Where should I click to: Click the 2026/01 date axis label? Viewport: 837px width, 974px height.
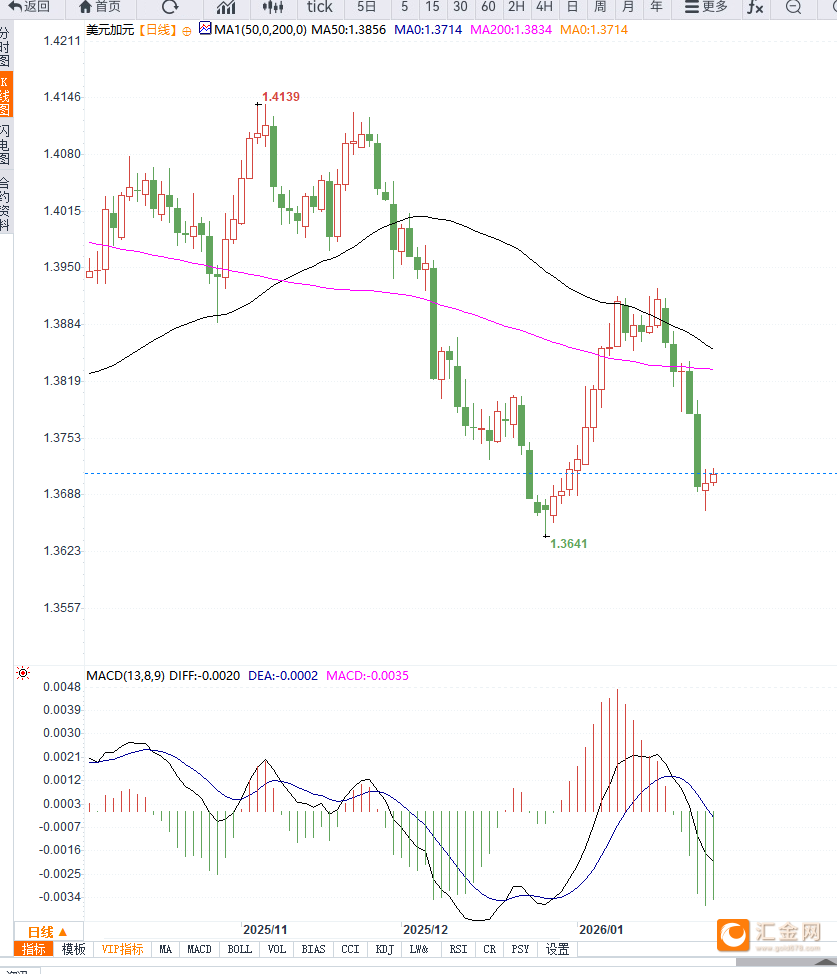(601, 930)
